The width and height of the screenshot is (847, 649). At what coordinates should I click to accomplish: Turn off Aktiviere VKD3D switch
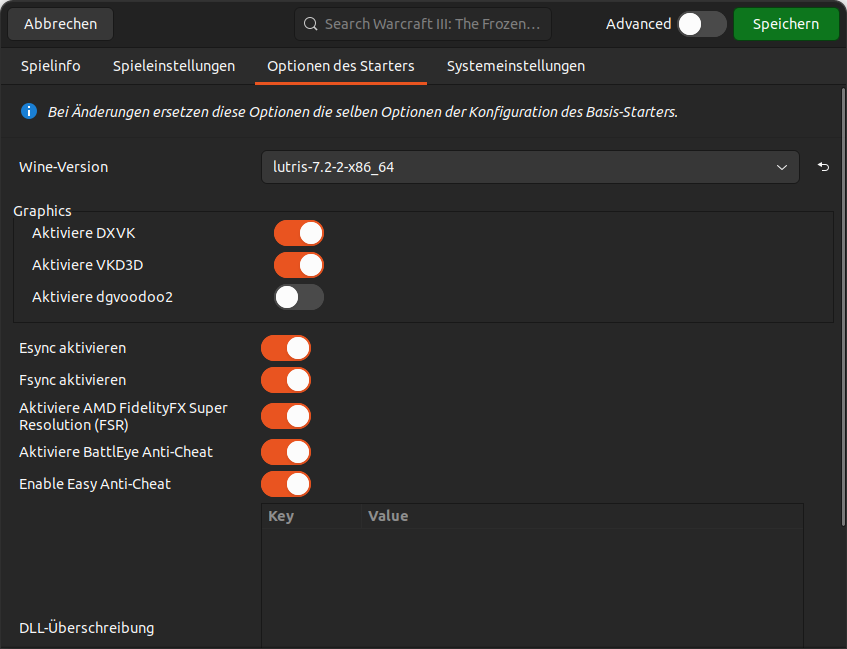point(298,265)
